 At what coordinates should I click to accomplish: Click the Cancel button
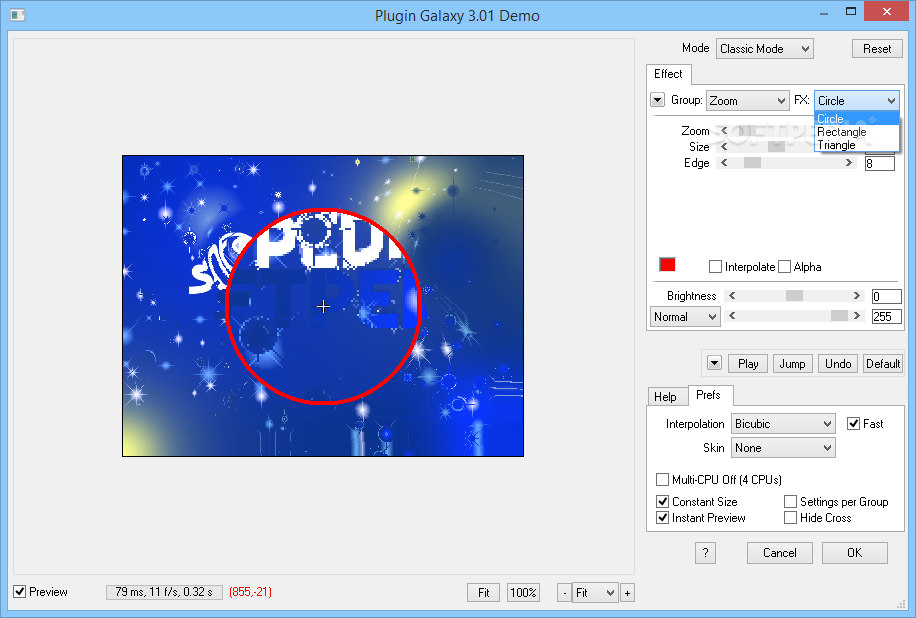pos(779,553)
